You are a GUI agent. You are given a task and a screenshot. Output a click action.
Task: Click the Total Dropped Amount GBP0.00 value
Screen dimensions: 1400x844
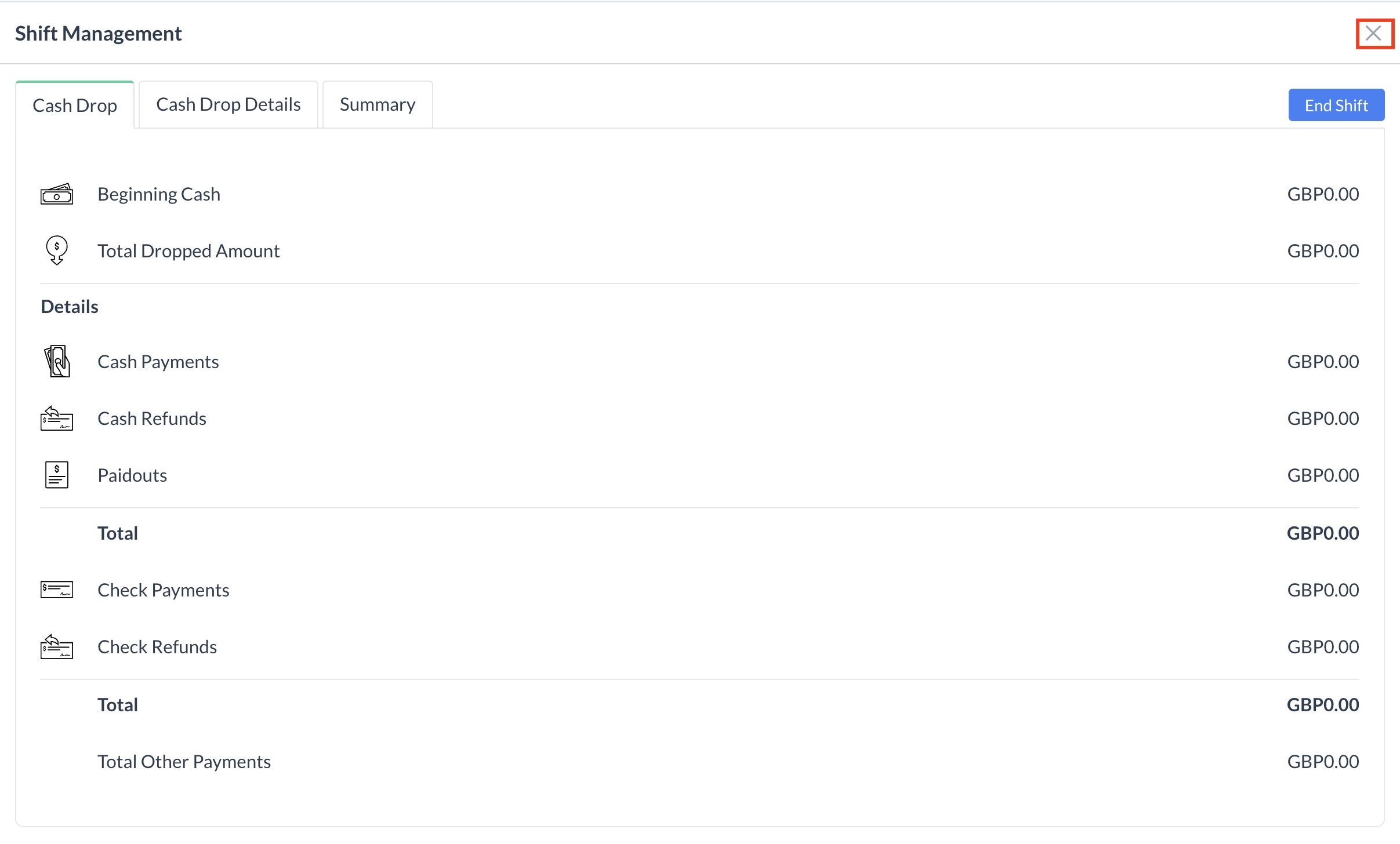click(1322, 251)
